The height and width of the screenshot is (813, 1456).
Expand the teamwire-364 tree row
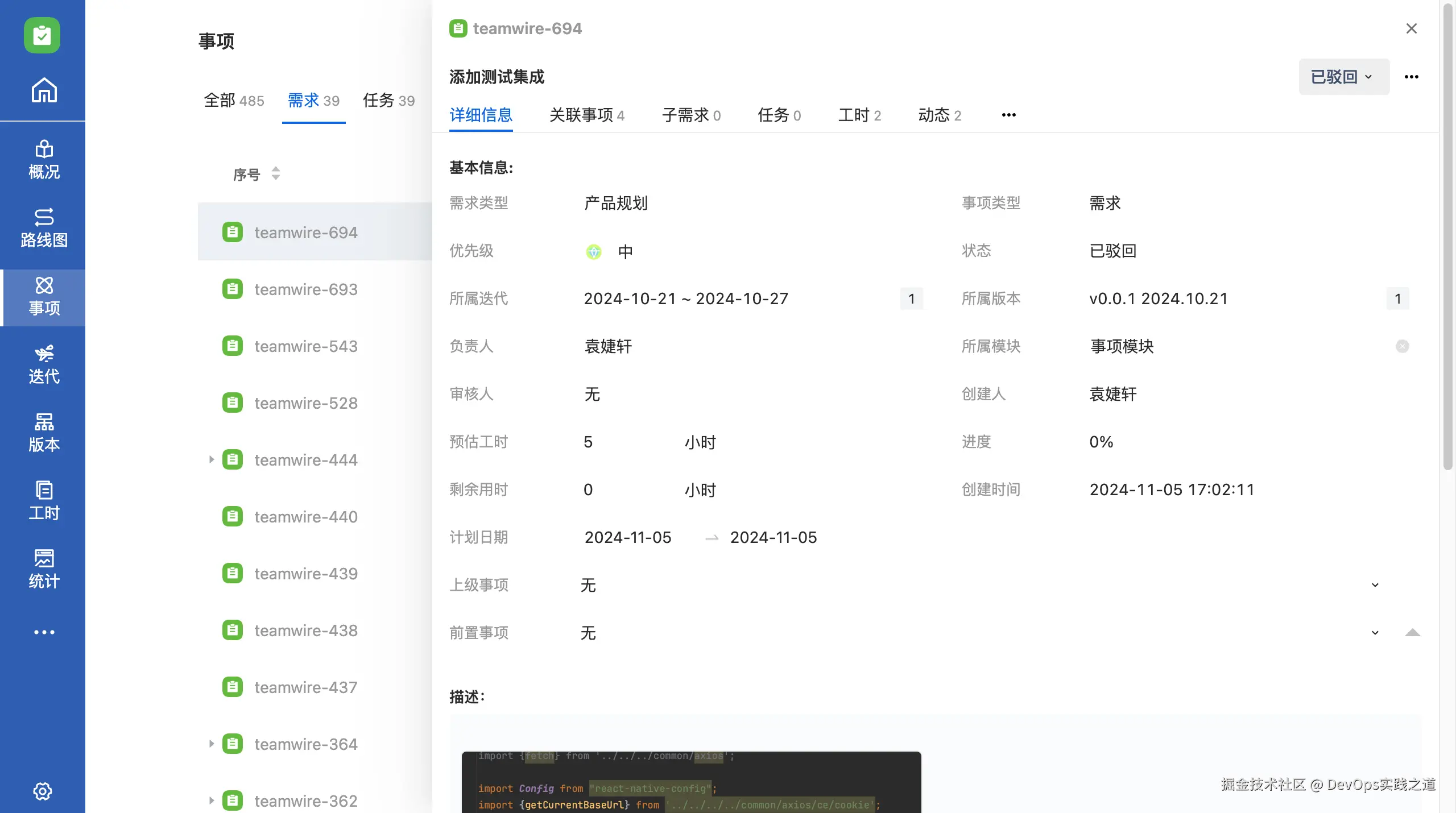[211, 744]
